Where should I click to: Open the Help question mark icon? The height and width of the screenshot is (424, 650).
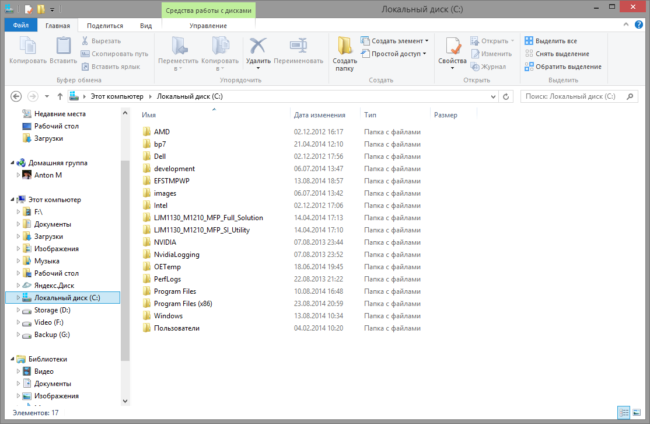(639, 25)
